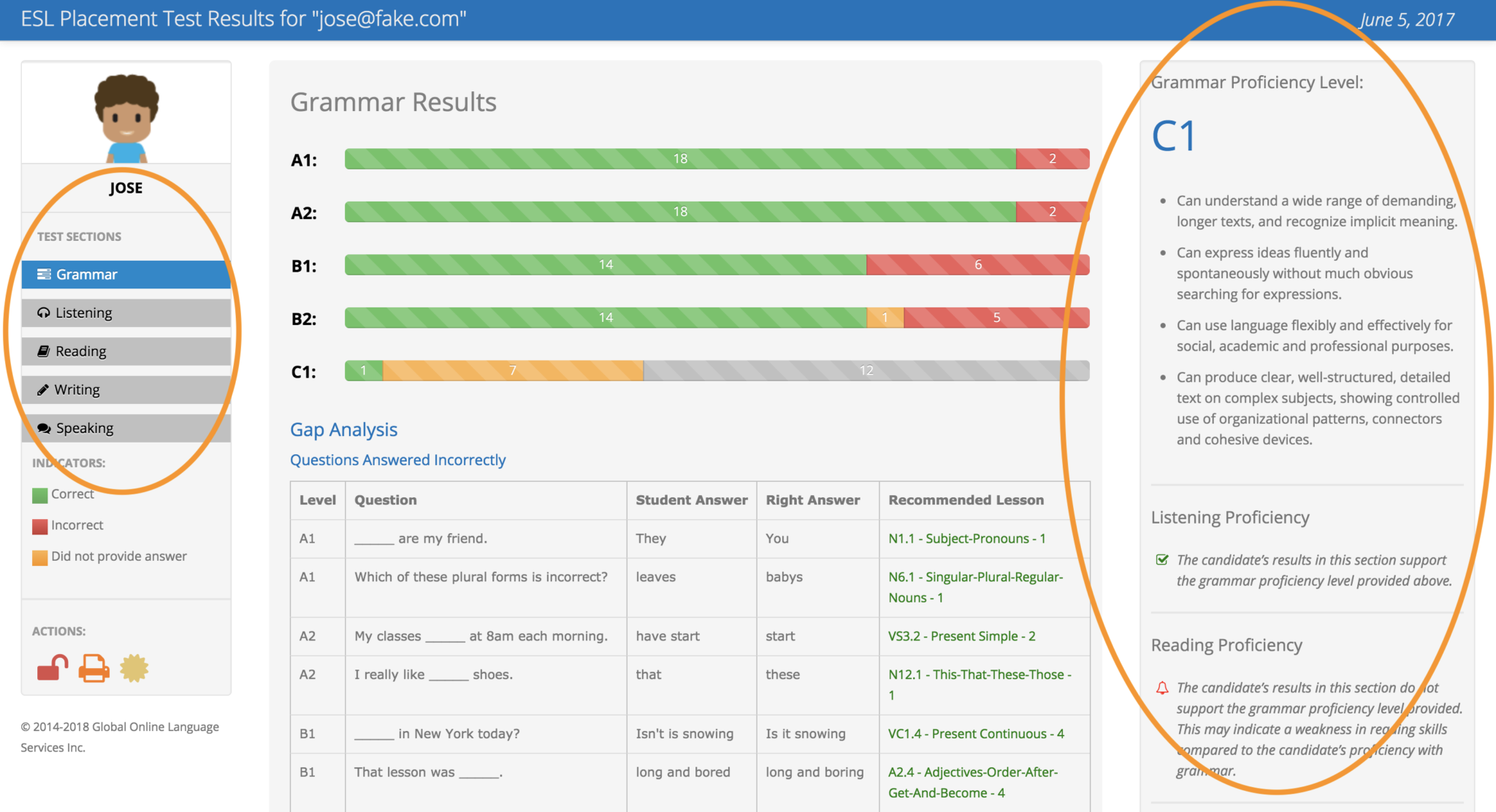Open the Reading test section
1496x812 pixels.
coord(126,351)
